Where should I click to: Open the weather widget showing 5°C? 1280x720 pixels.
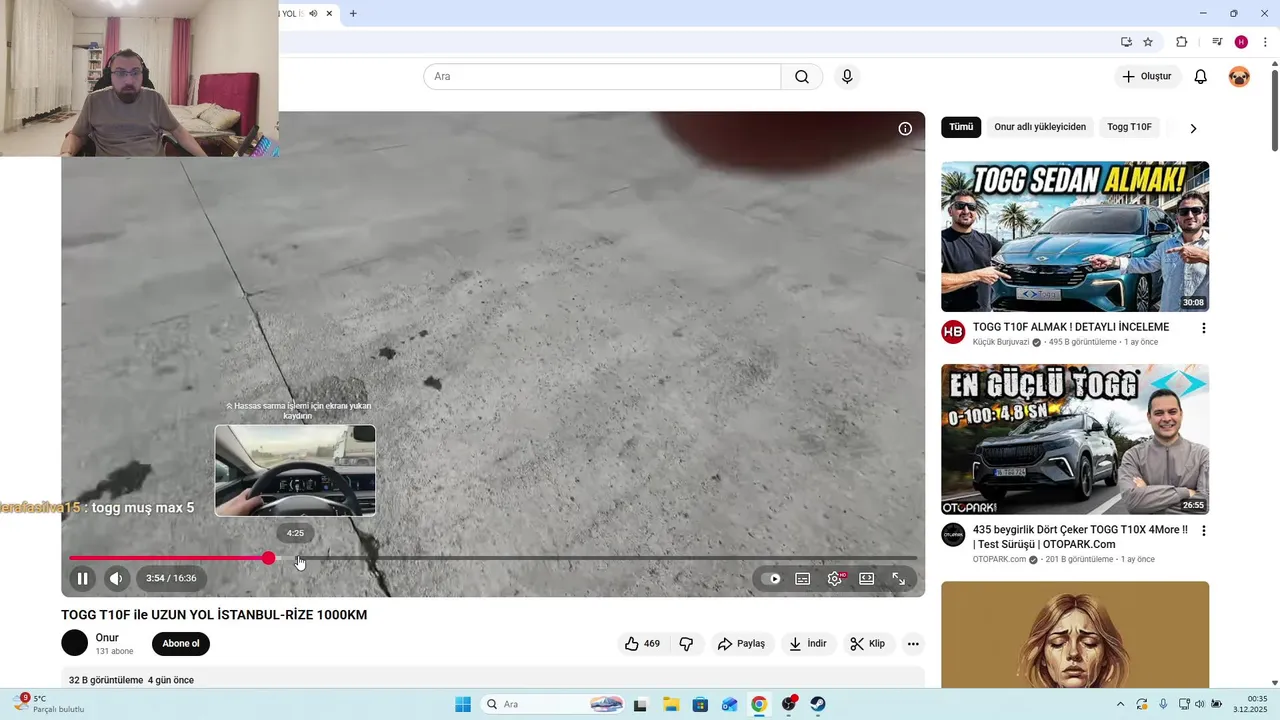coord(50,704)
